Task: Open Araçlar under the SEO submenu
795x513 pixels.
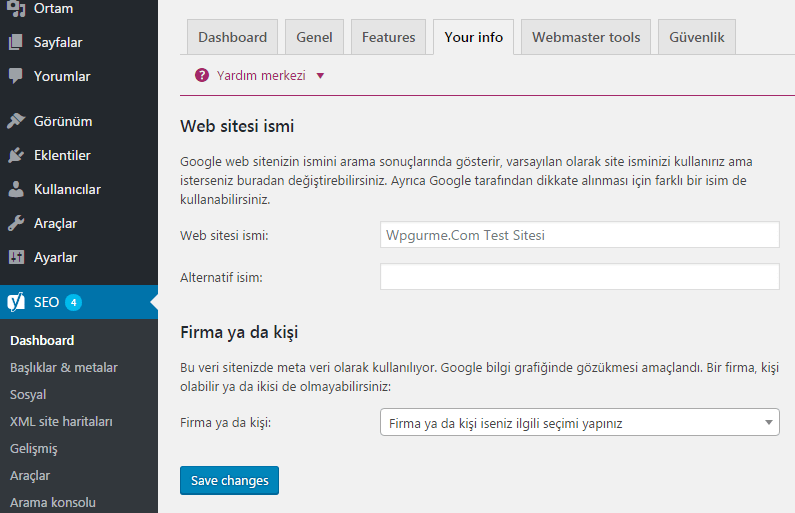Action: point(30,475)
